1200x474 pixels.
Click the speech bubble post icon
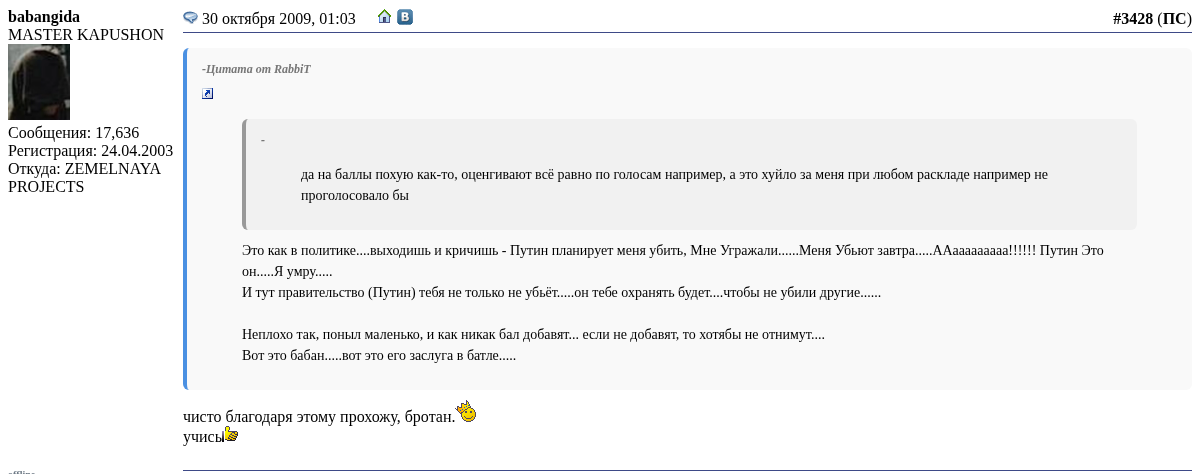(191, 18)
